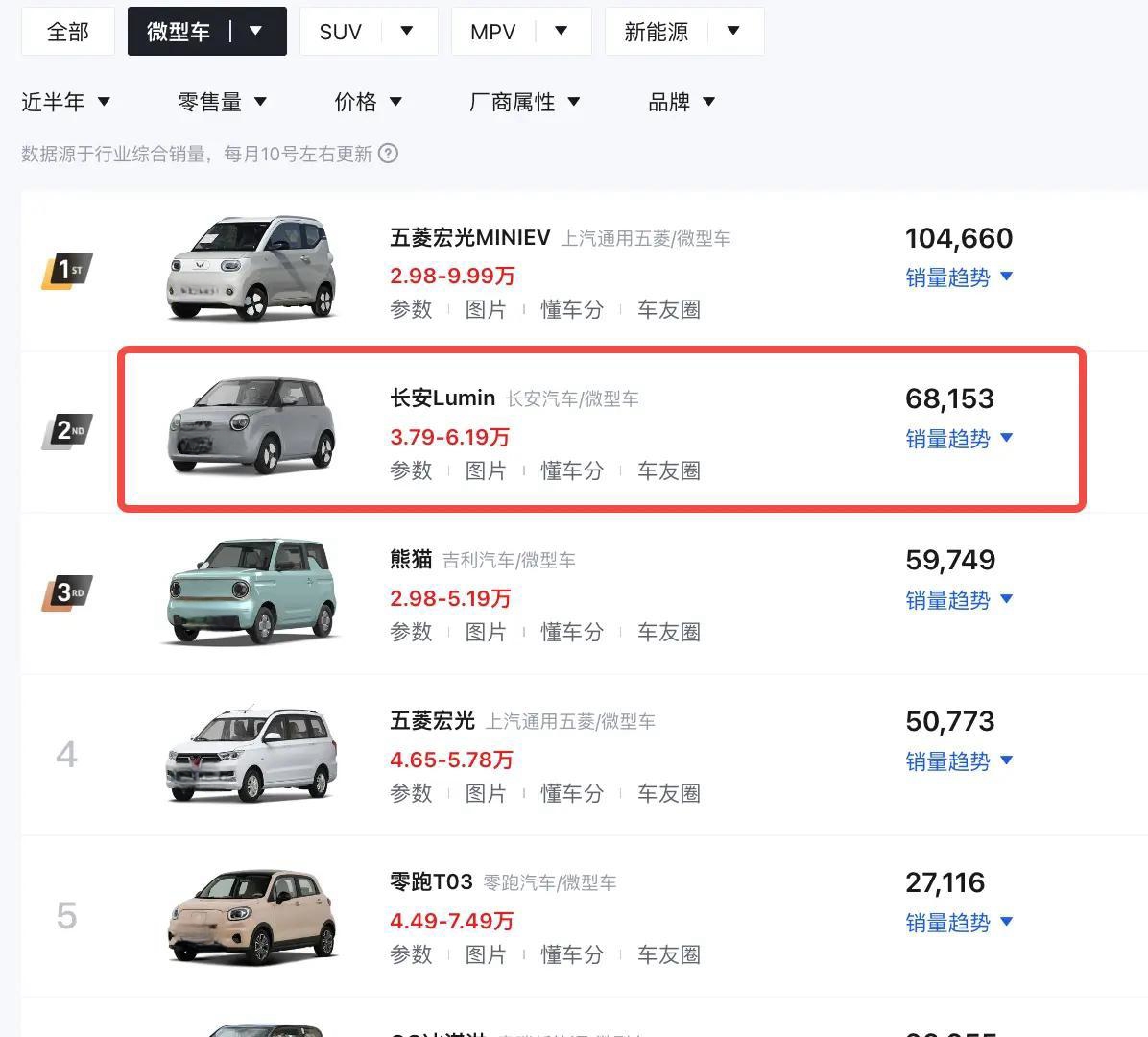The height and width of the screenshot is (1037, 1148).
Task: Click the data source help question icon
Action: 388,154
